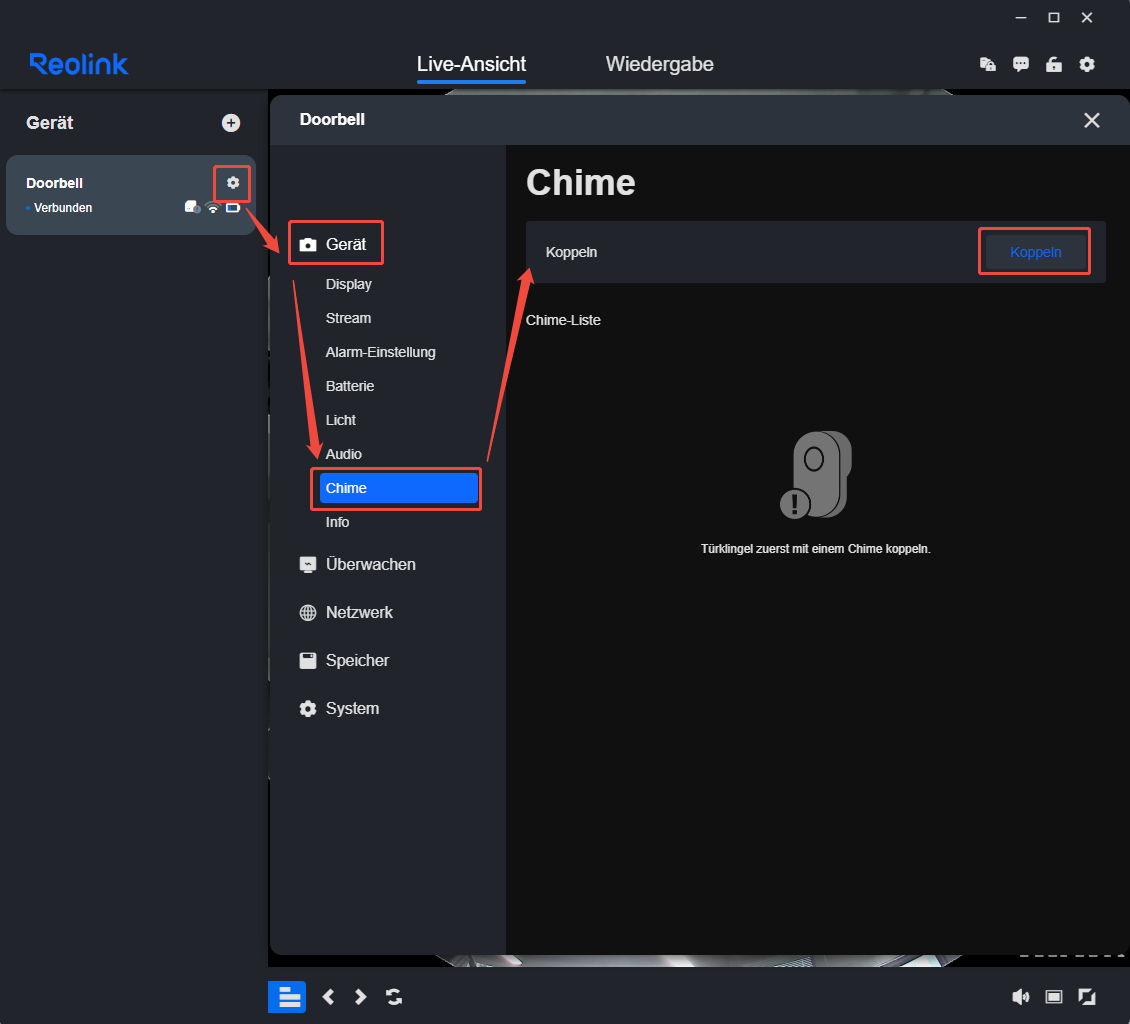This screenshot has width=1130, height=1024.
Task: Click the doorbell chime placeholder image
Action: [x=816, y=474]
